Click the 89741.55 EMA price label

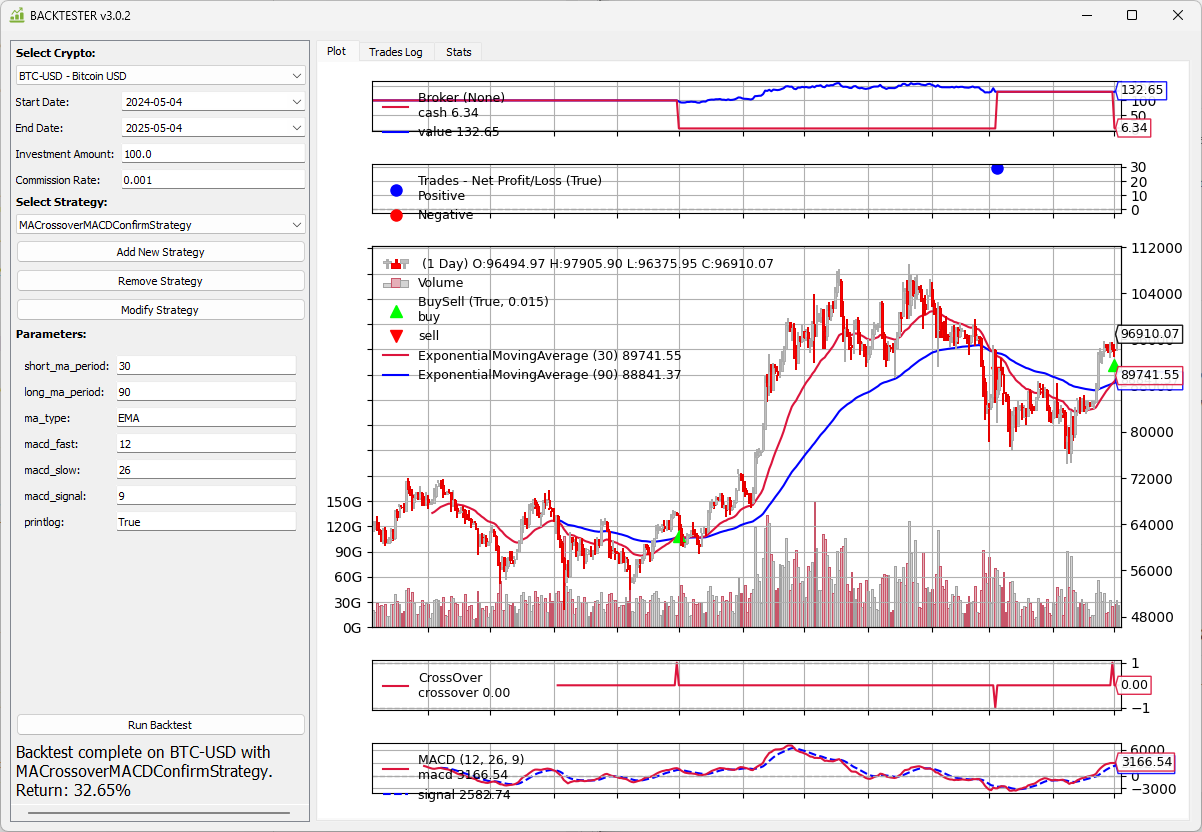click(x=1149, y=375)
